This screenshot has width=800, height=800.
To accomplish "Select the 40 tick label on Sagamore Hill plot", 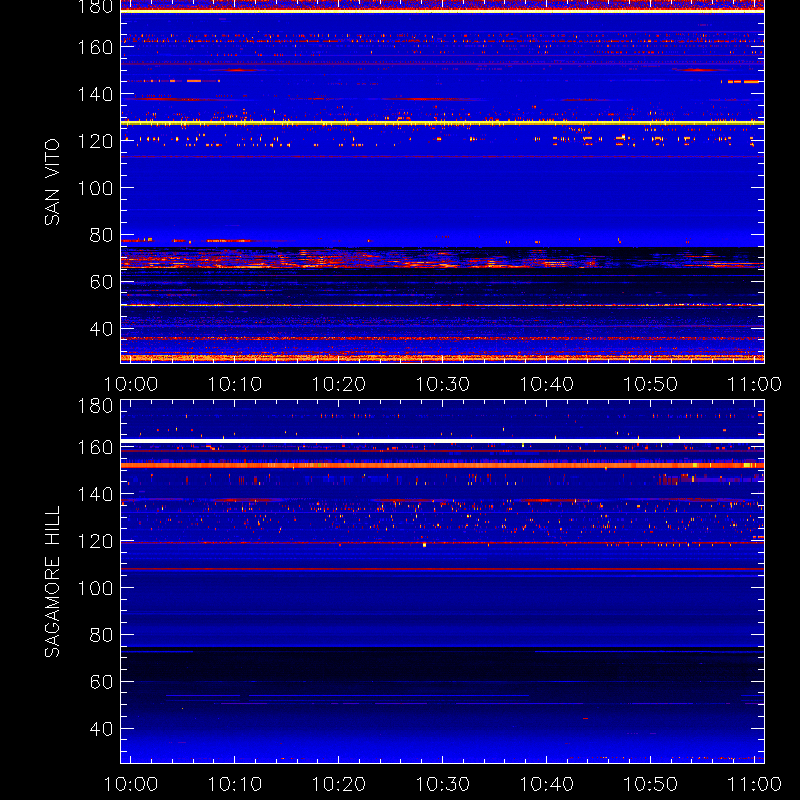I will pyautogui.click(x=101, y=729).
